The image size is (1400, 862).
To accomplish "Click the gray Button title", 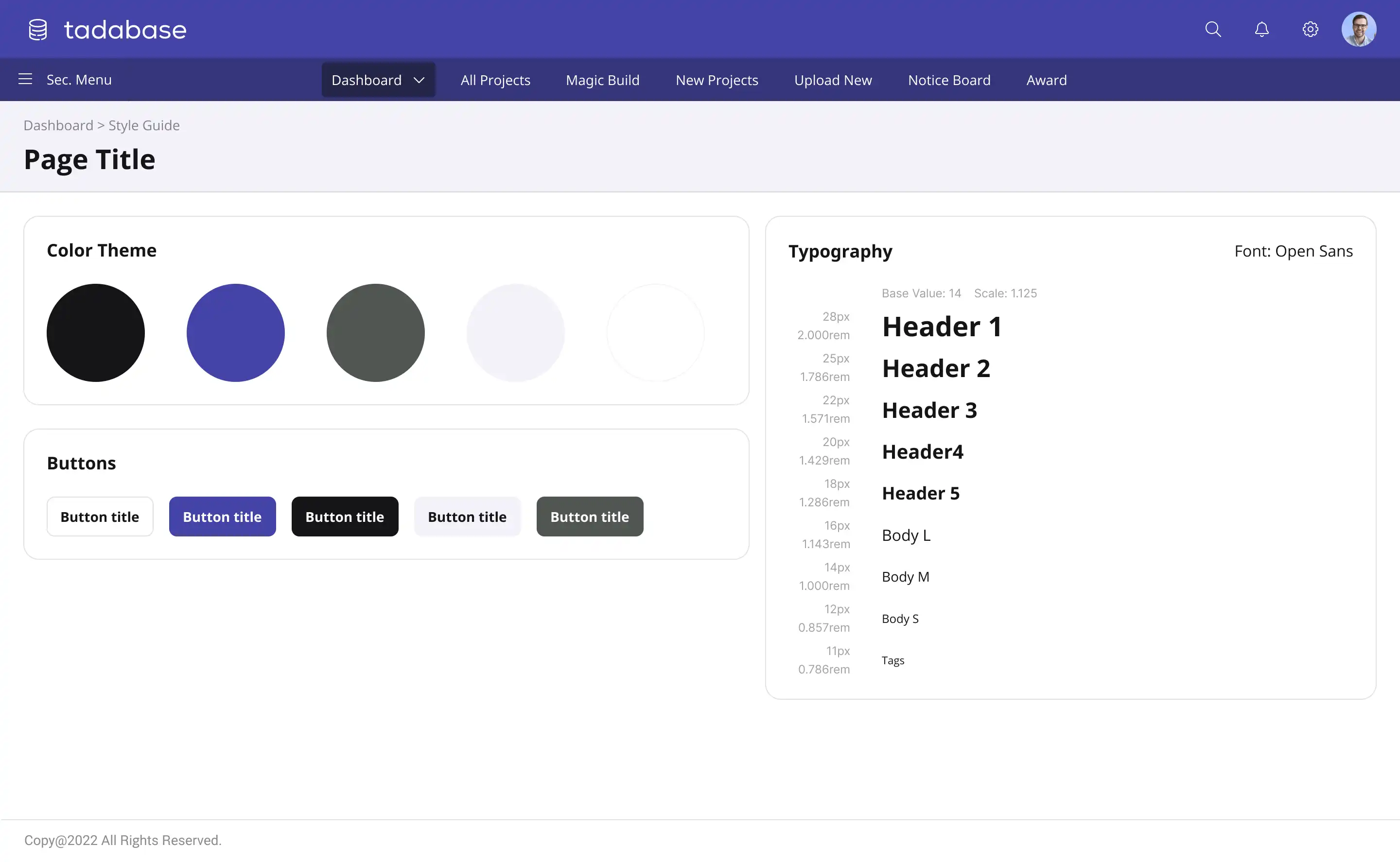I will click(x=590, y=517).
